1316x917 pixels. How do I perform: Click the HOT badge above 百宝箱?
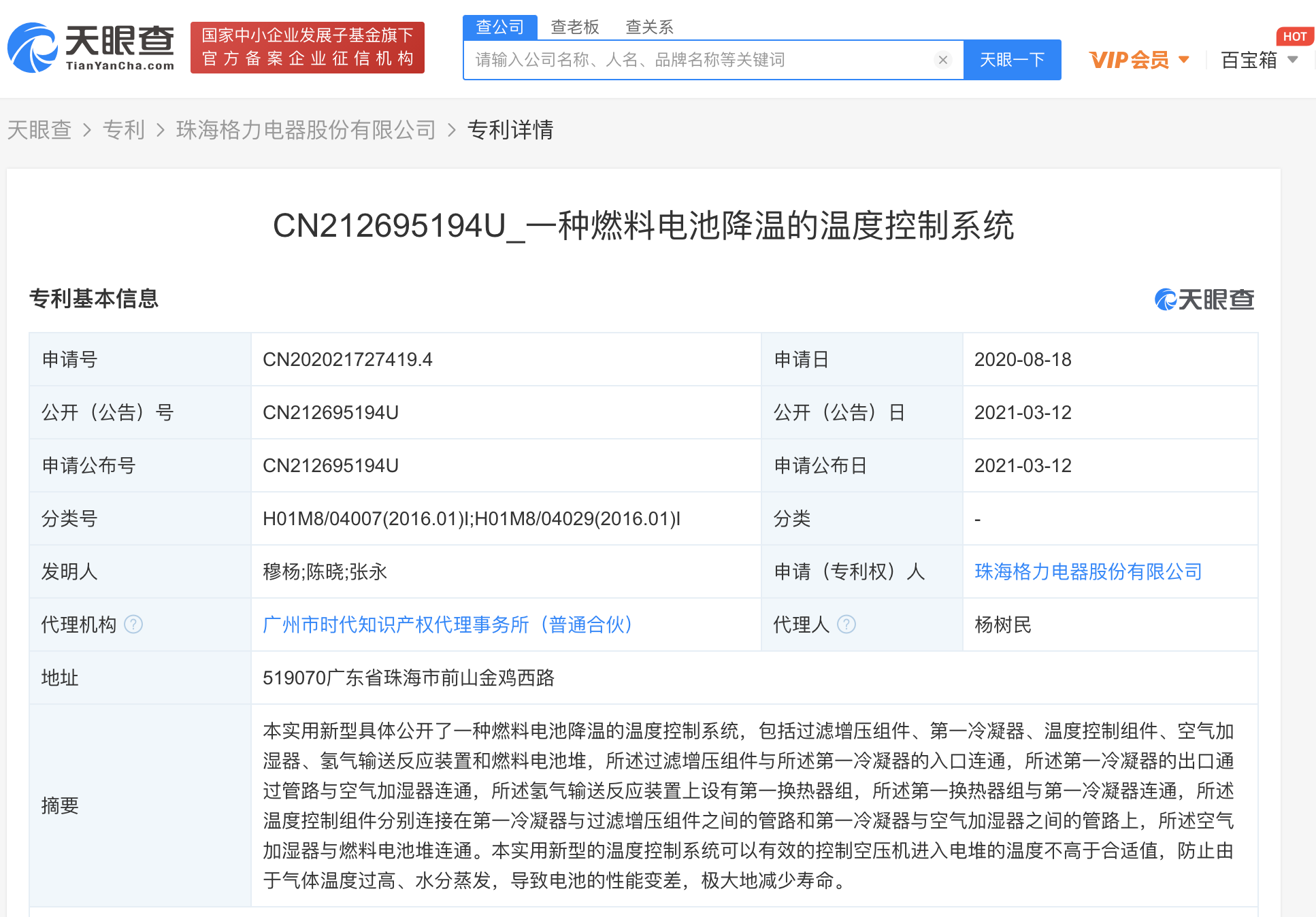[x=1295, y=37]
